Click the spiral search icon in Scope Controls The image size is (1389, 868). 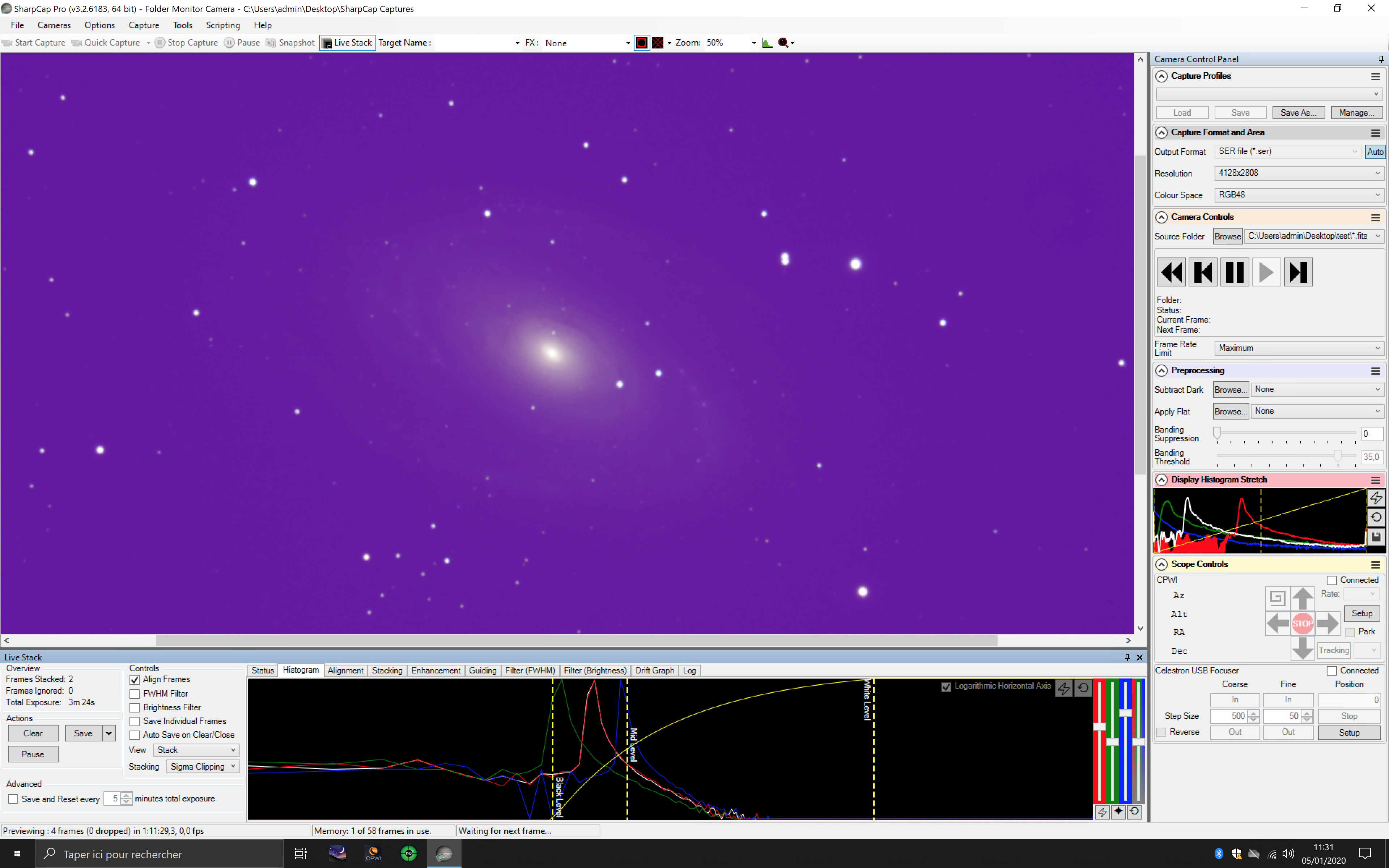coord(1278,598)
